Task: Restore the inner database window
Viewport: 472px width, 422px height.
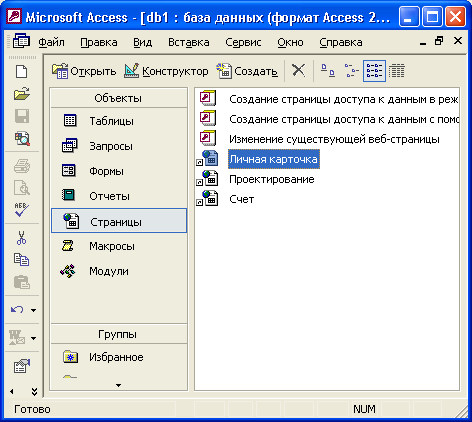Action: 439,41
